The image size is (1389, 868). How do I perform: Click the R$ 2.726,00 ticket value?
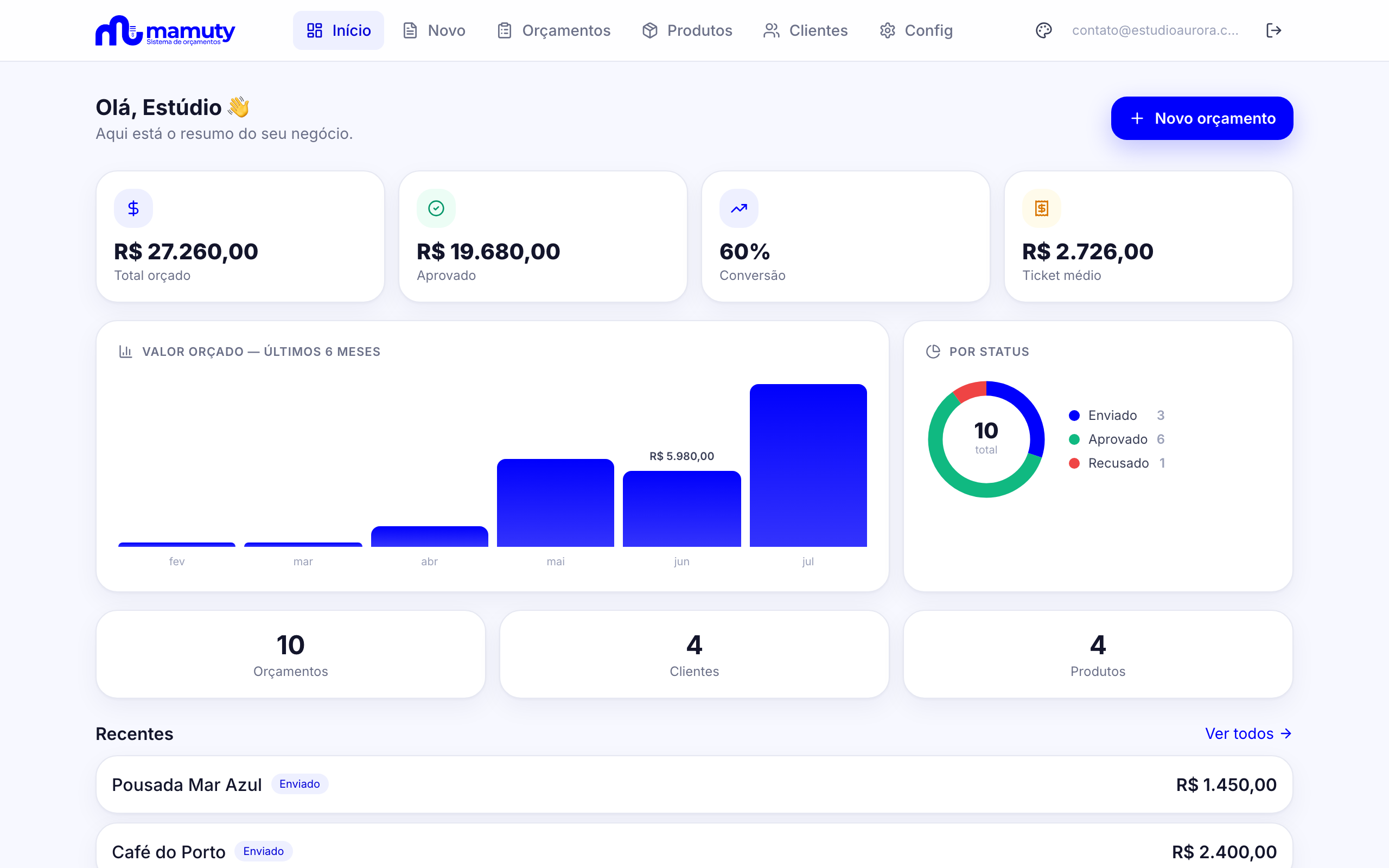tap(1088, 251)
